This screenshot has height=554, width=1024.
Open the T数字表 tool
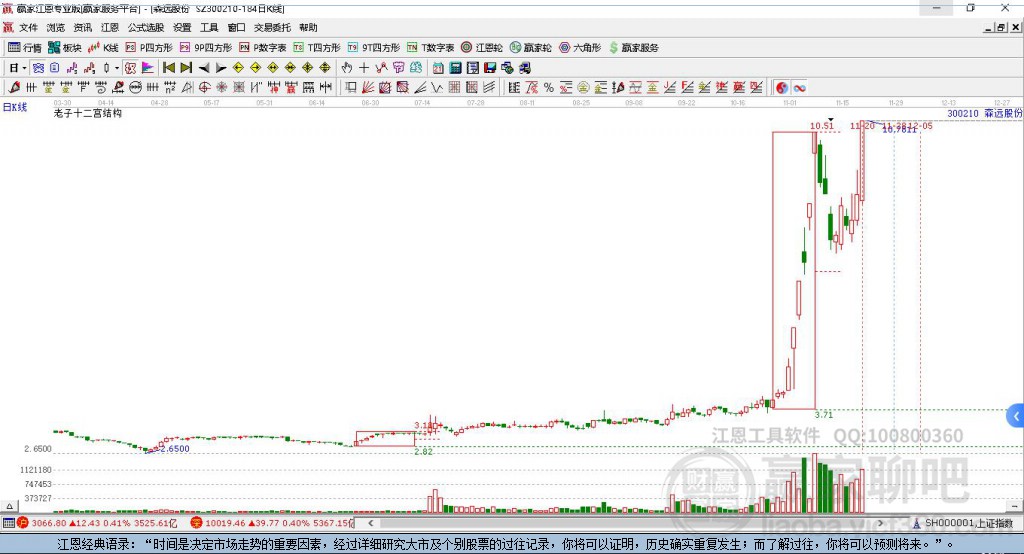(x=430, y=48)
